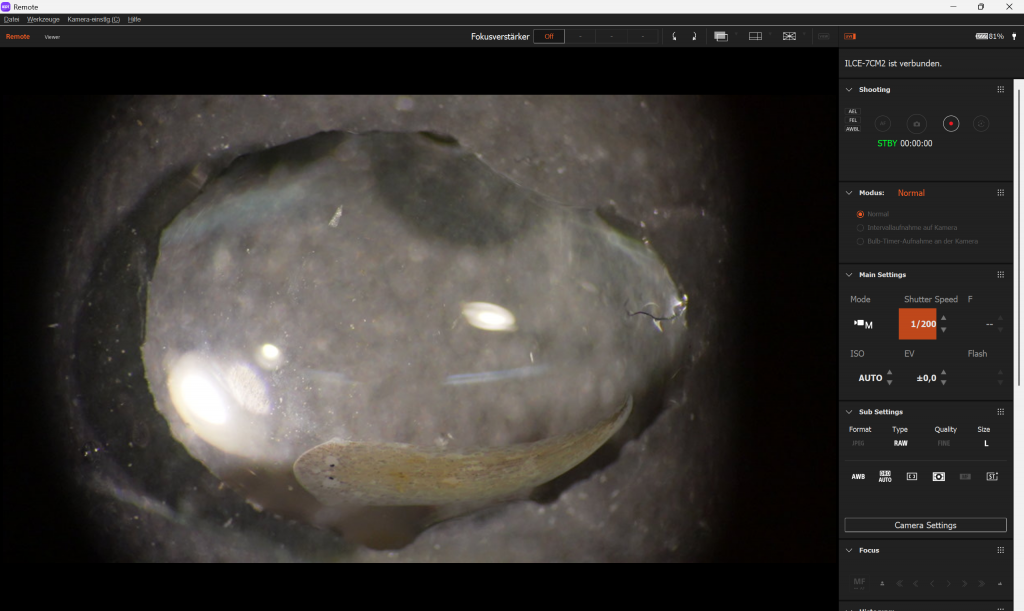Open the Hilfe menu
1024x611 pixels.
click(x=134, y=19)
